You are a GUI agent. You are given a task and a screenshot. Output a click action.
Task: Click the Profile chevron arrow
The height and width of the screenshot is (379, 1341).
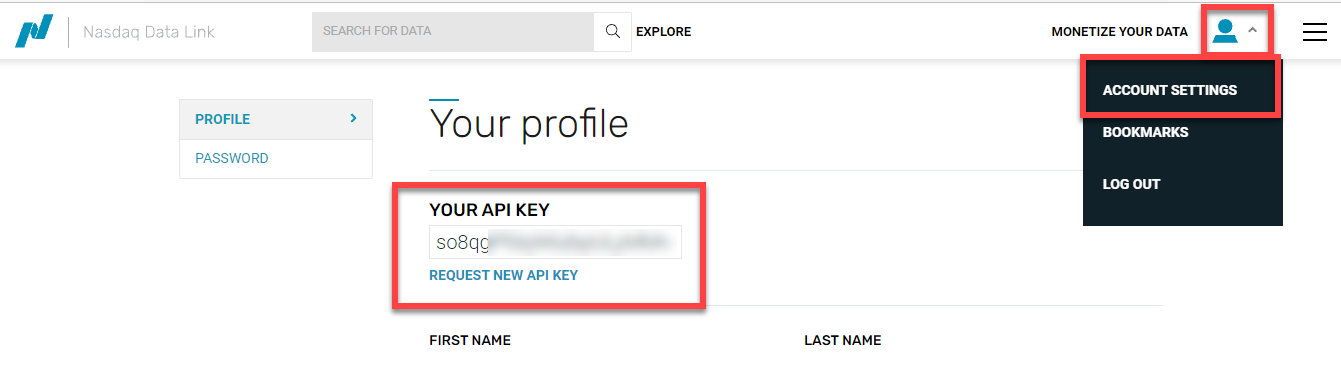(x=353, y=118)
